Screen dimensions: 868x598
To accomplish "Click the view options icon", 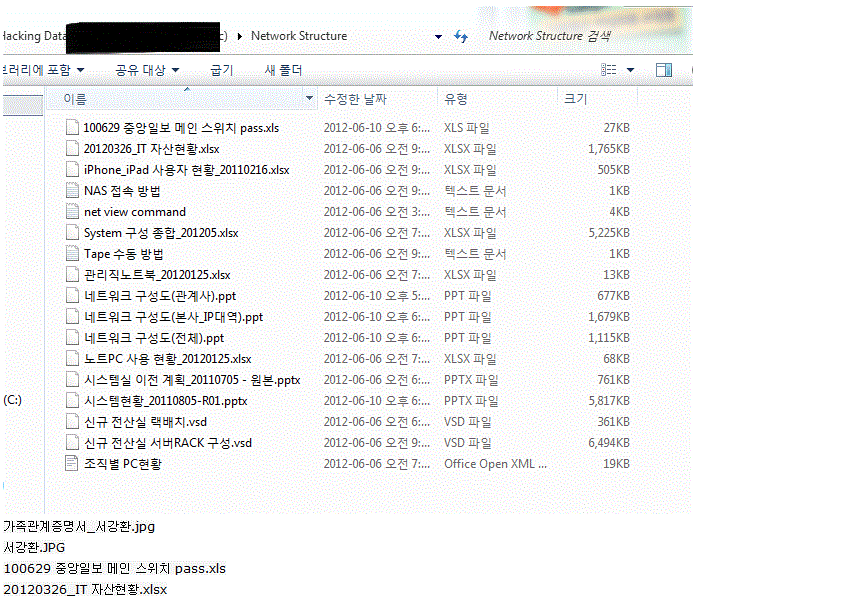I will [609, 70].
